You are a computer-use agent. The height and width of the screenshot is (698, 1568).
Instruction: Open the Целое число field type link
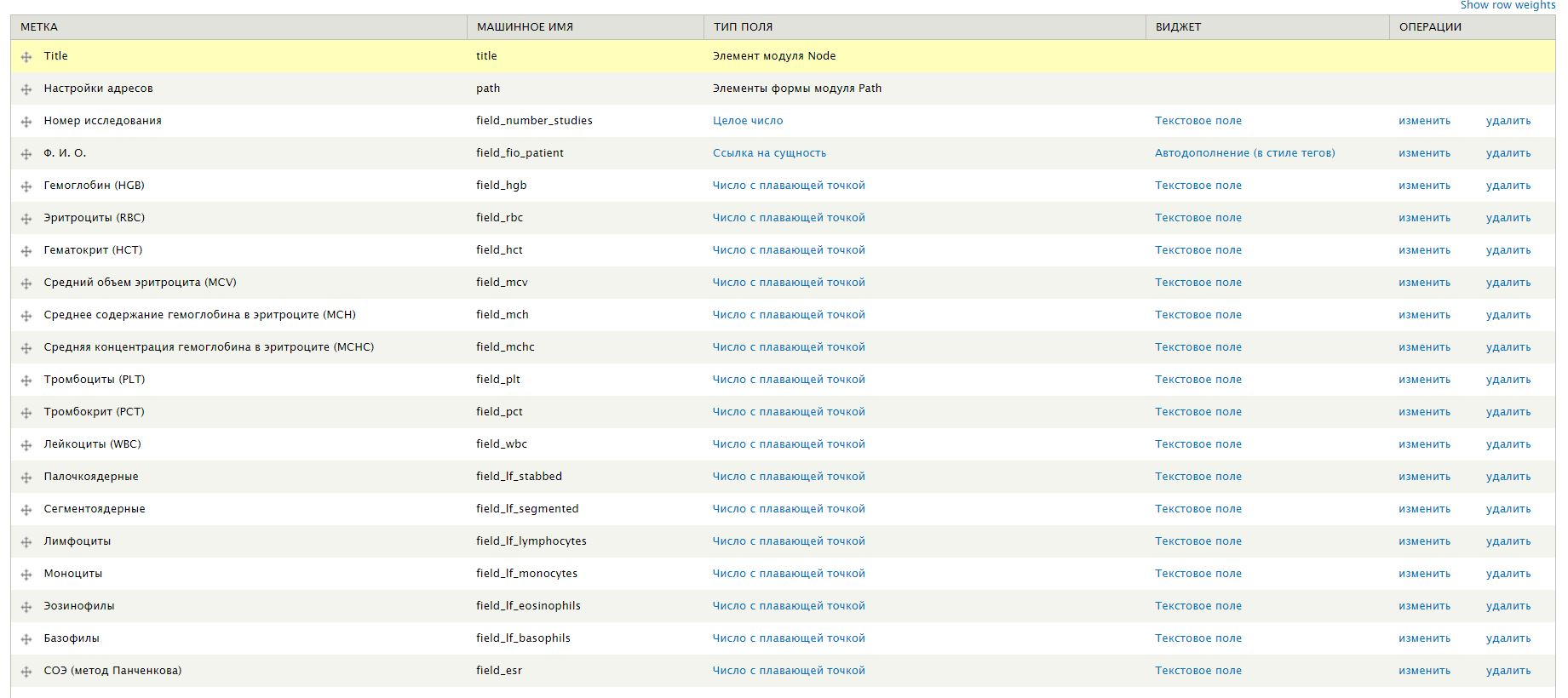[x=747, y=121]
